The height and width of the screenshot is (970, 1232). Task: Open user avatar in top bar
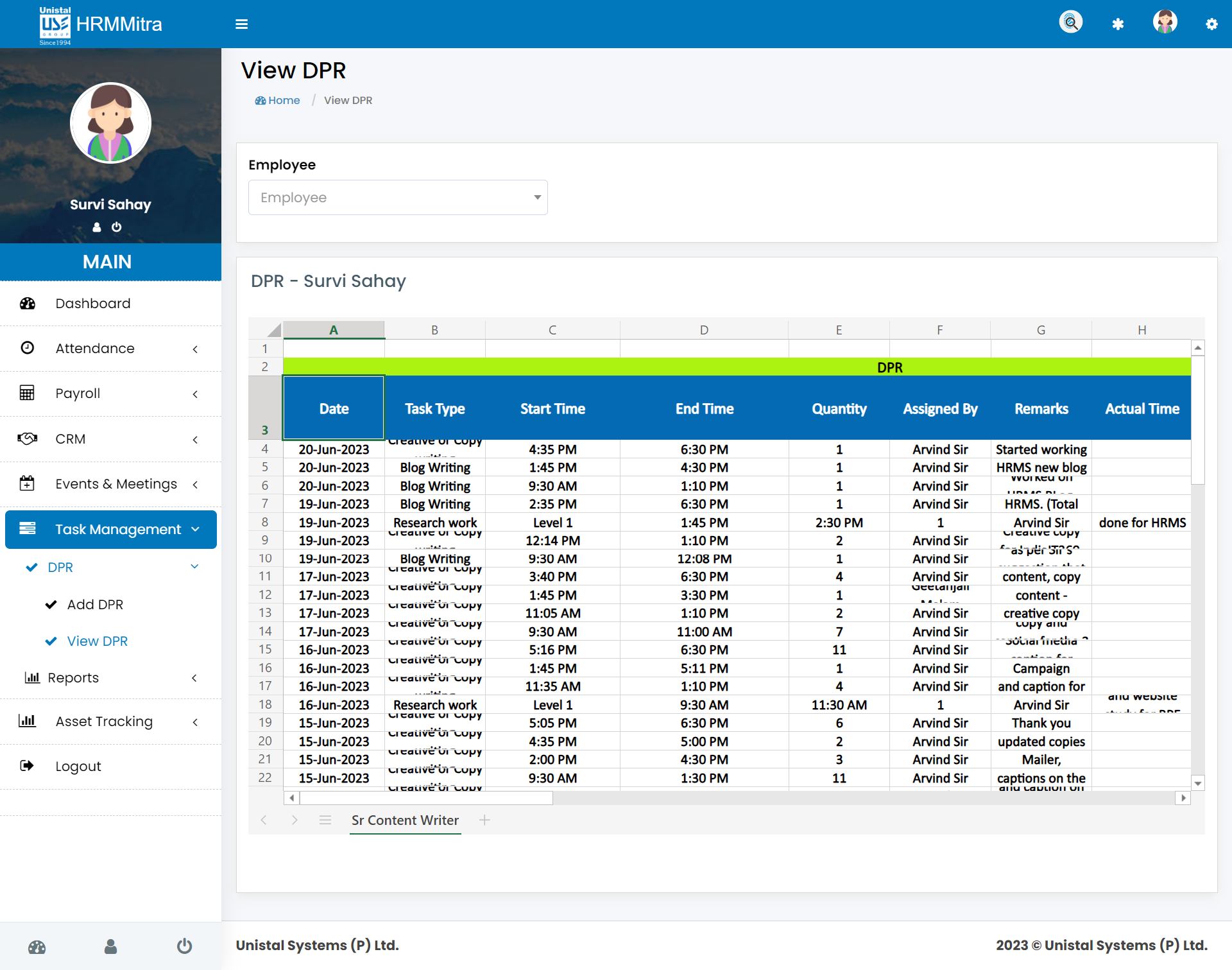[1165, 22]
